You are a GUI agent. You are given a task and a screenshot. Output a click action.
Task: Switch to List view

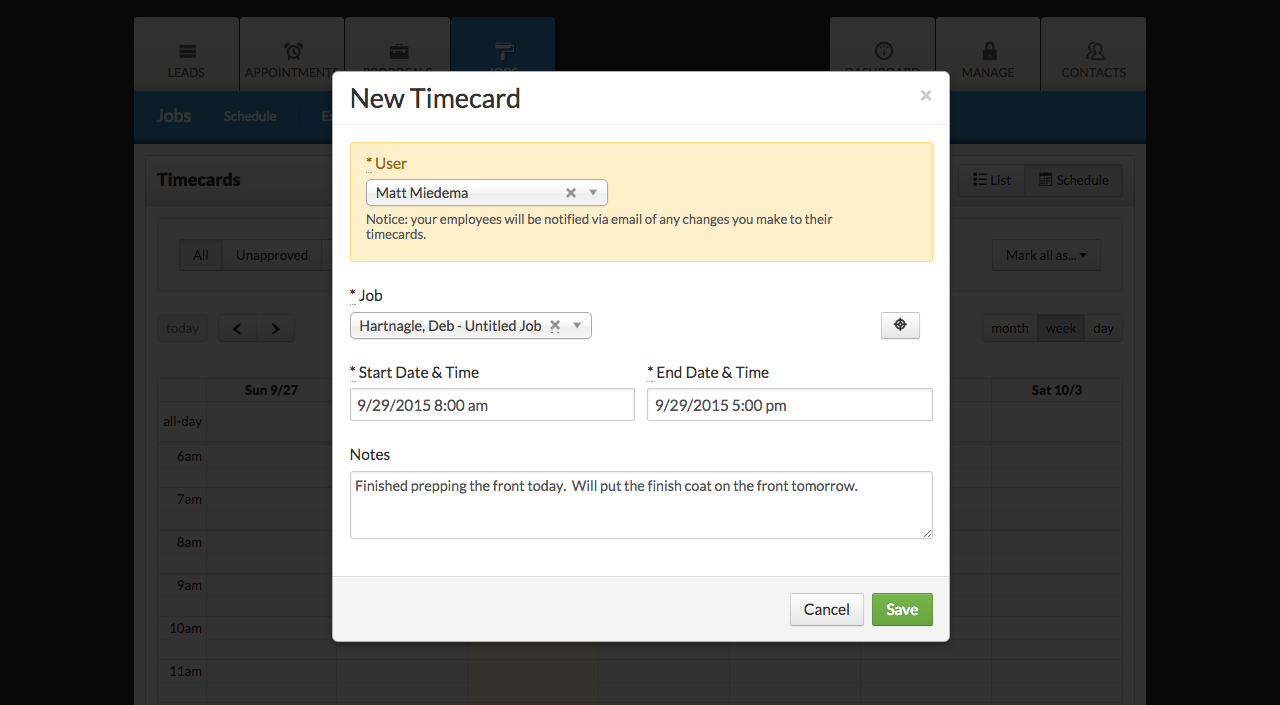992,180
